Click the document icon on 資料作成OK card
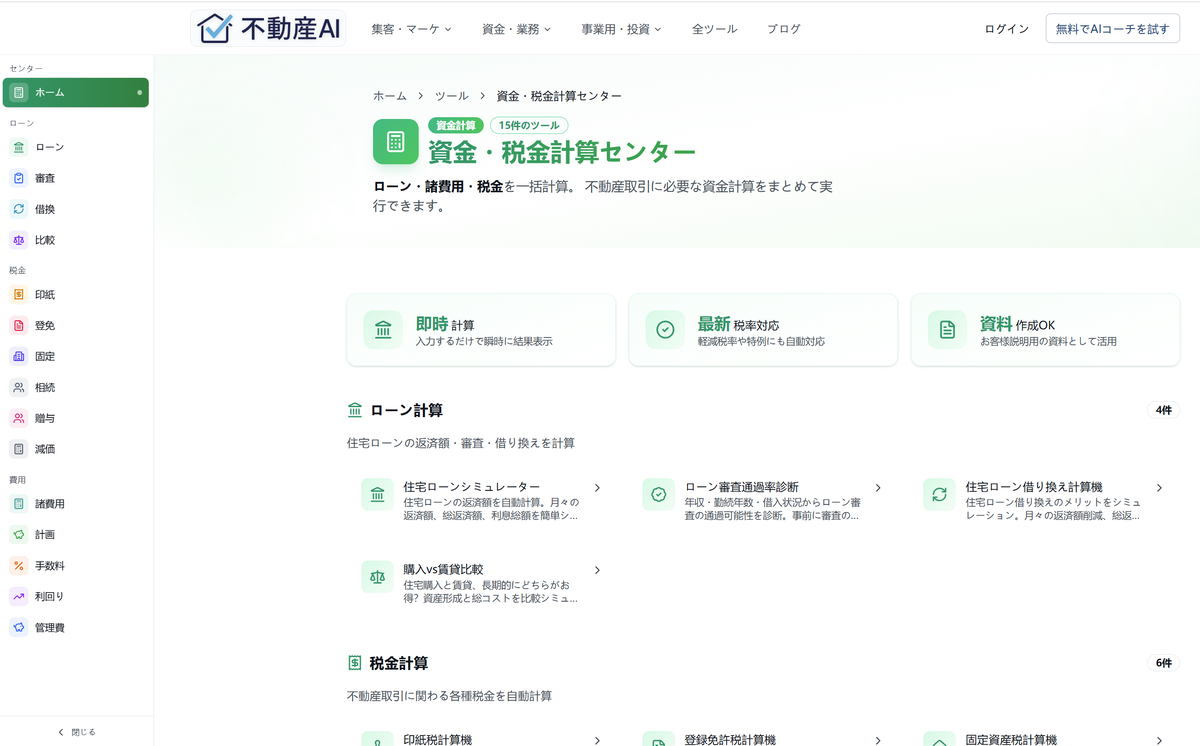This screenshot has width=1200, height=746. tap(947, 329)
